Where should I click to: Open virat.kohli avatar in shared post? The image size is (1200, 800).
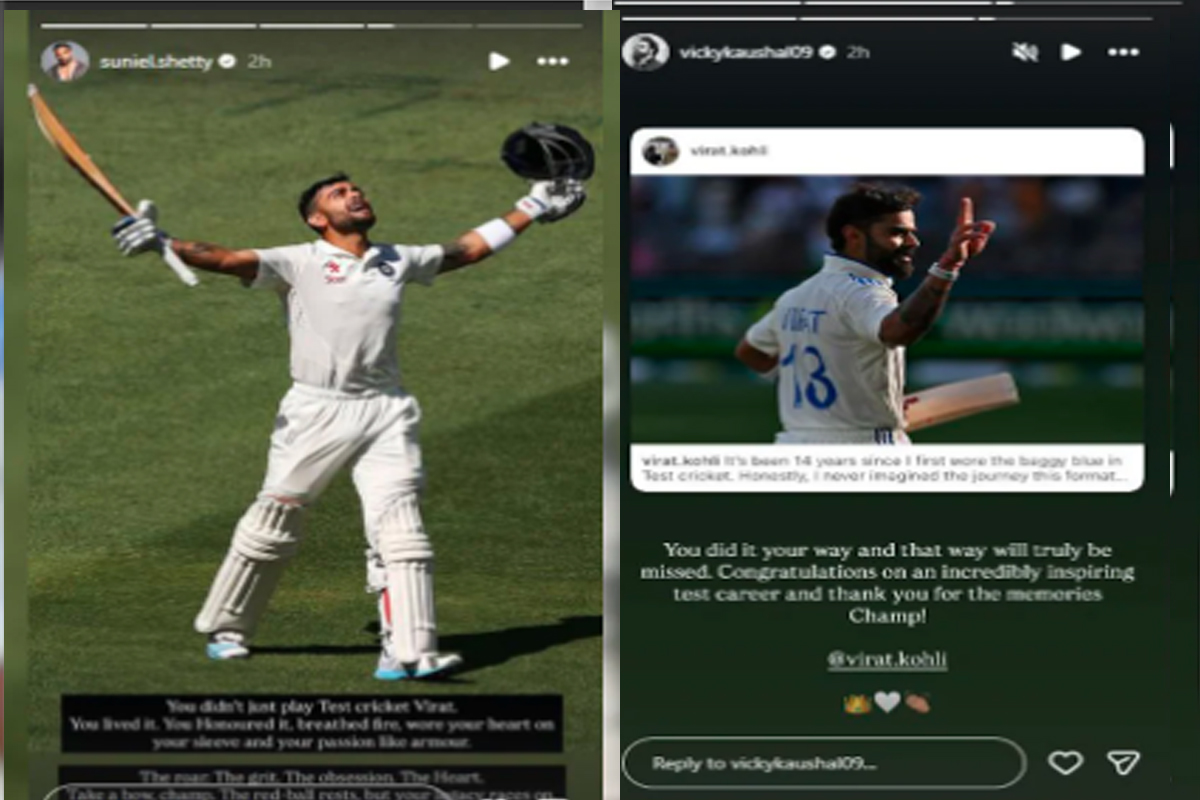660,151
